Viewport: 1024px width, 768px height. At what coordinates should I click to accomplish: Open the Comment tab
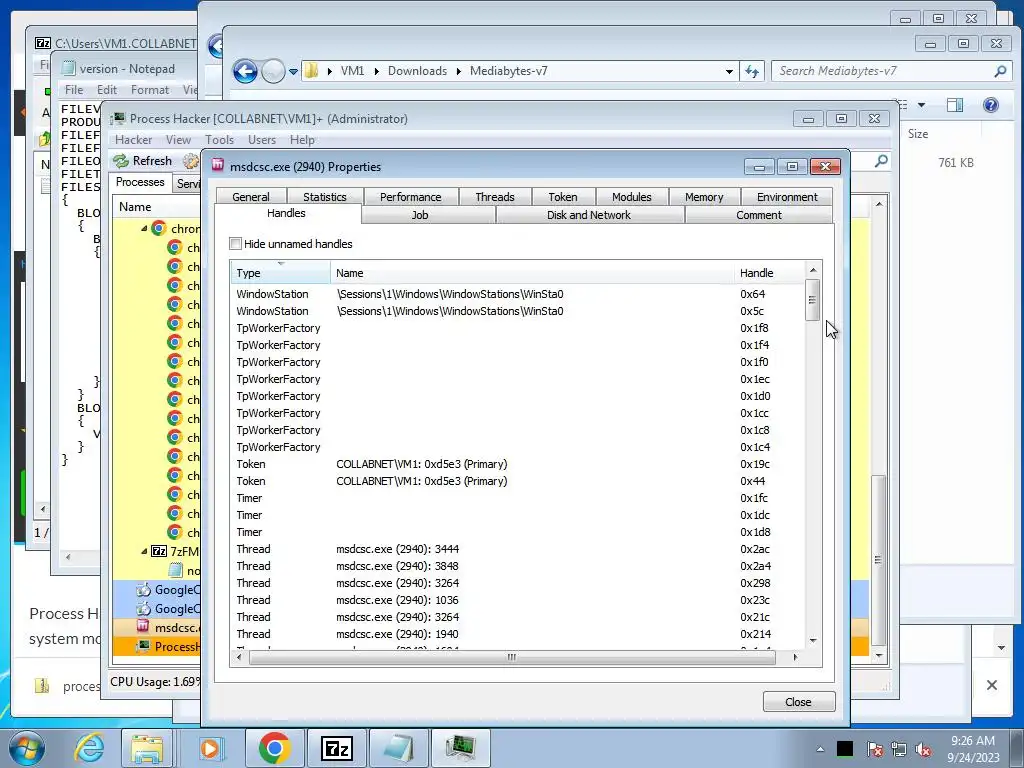tap(758, 215)
